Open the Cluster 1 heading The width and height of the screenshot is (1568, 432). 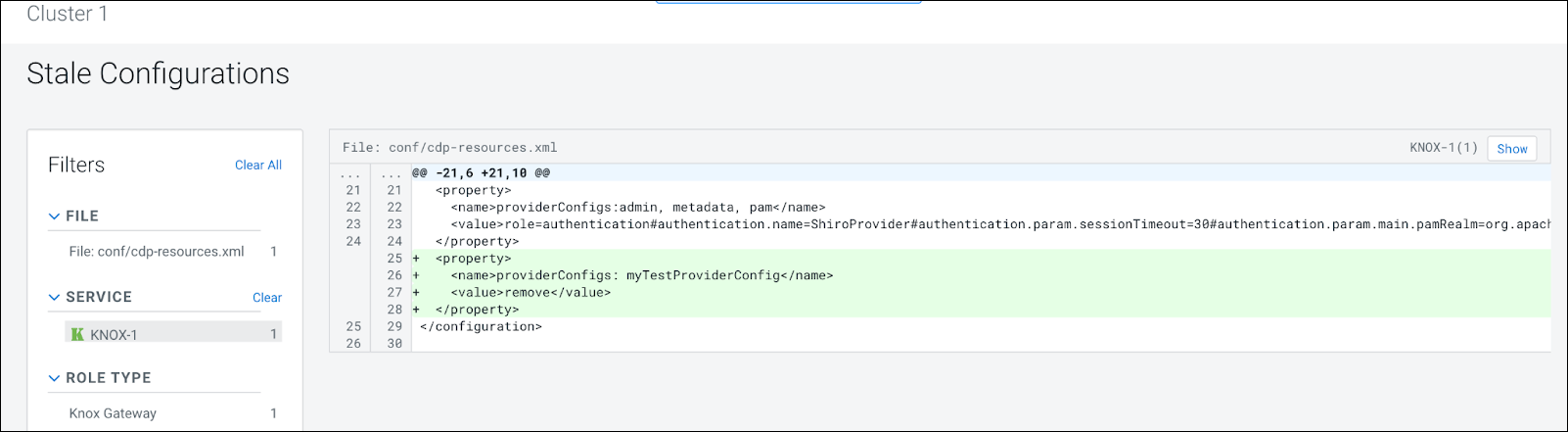(67, 14)
